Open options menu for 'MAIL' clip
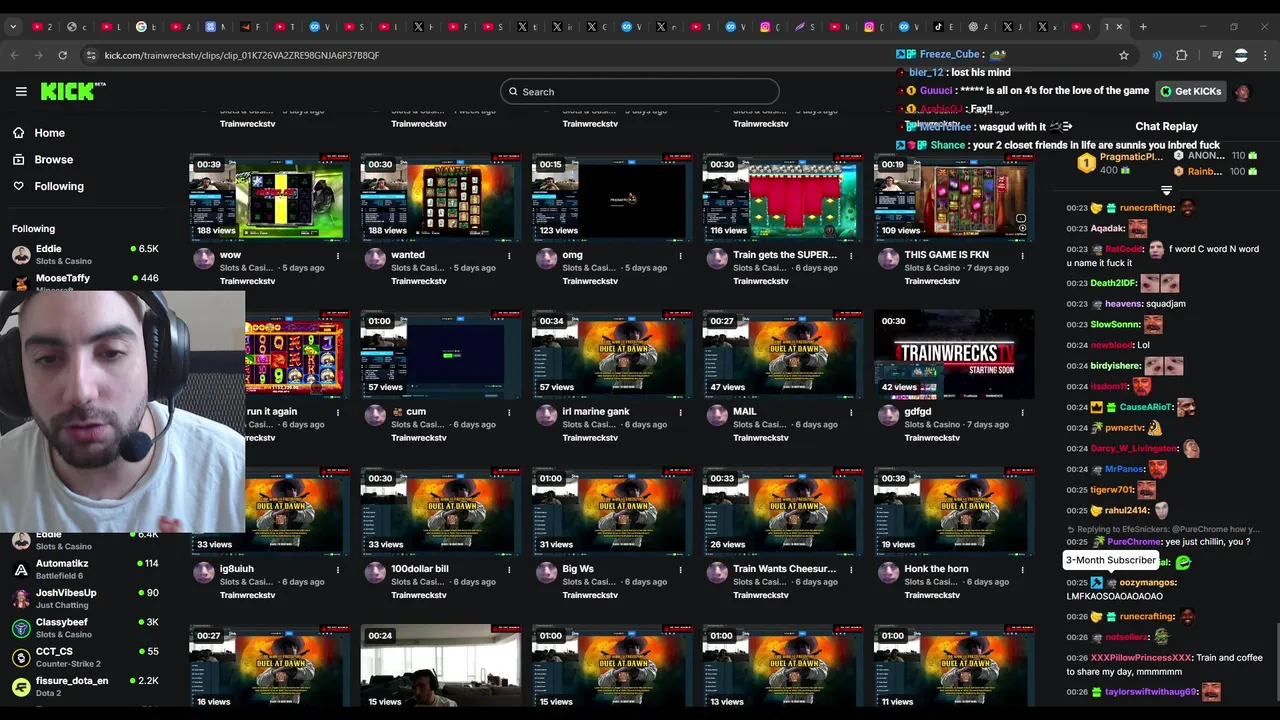 click(x=851, y=412)
